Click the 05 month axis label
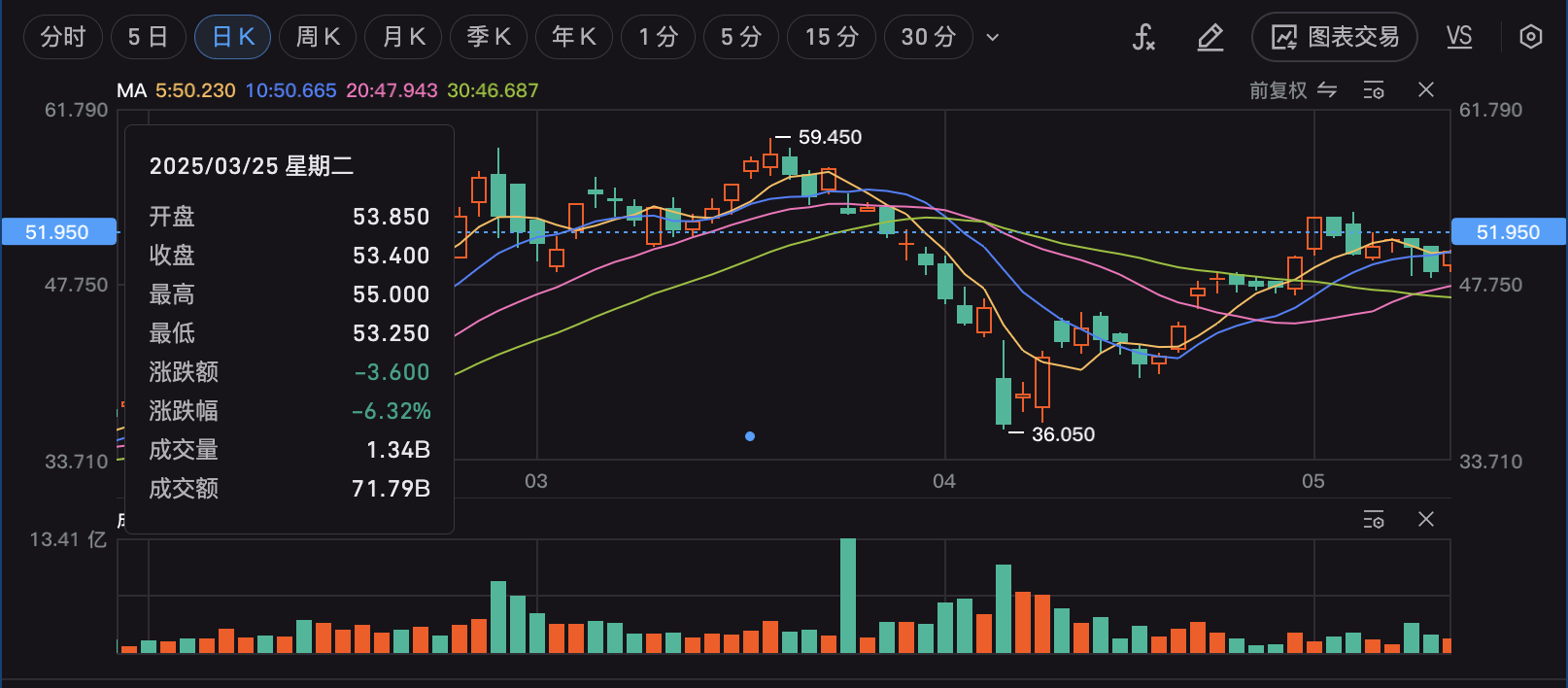The width and height of the screenshot is (1568, 688). click(1313, 481)
